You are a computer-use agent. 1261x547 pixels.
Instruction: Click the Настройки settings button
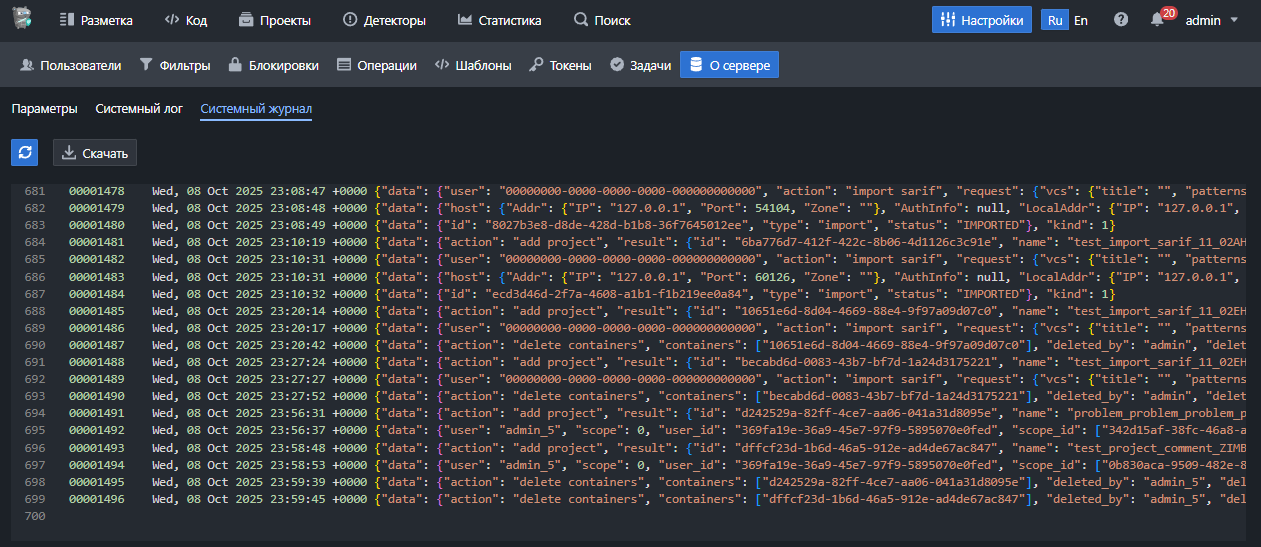(981, 20)
